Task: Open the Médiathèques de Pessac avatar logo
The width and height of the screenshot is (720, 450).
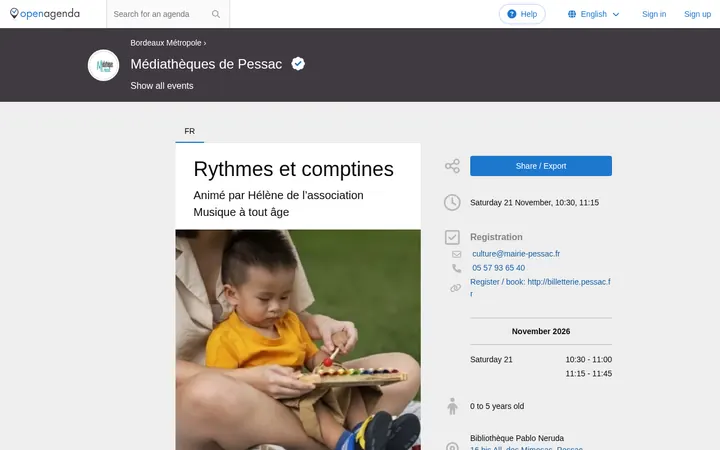Action: pyautogui.click(x=103, y=65)
